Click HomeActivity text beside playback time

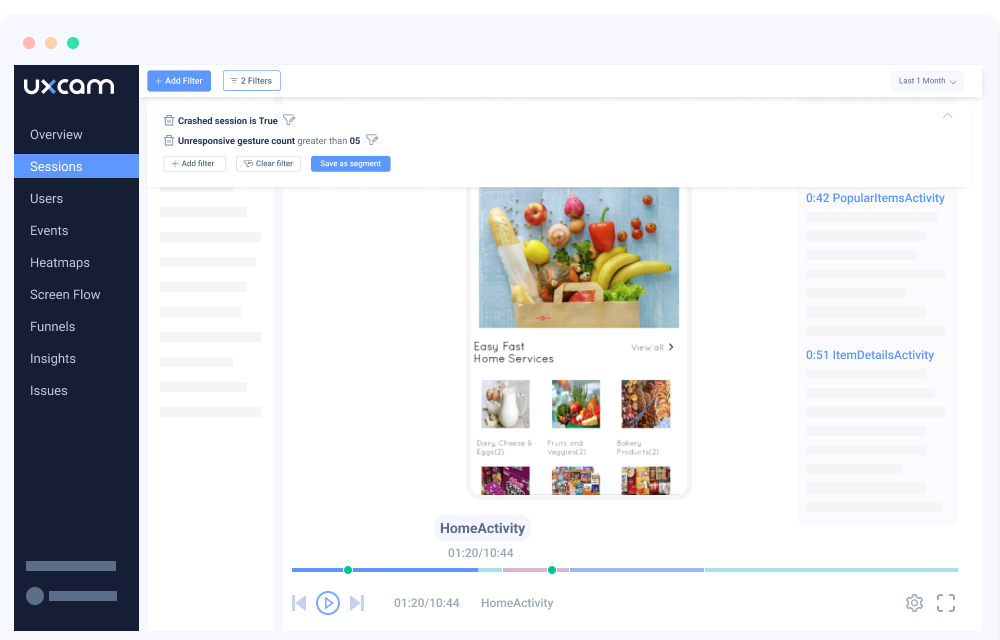[x=517, y=603]
